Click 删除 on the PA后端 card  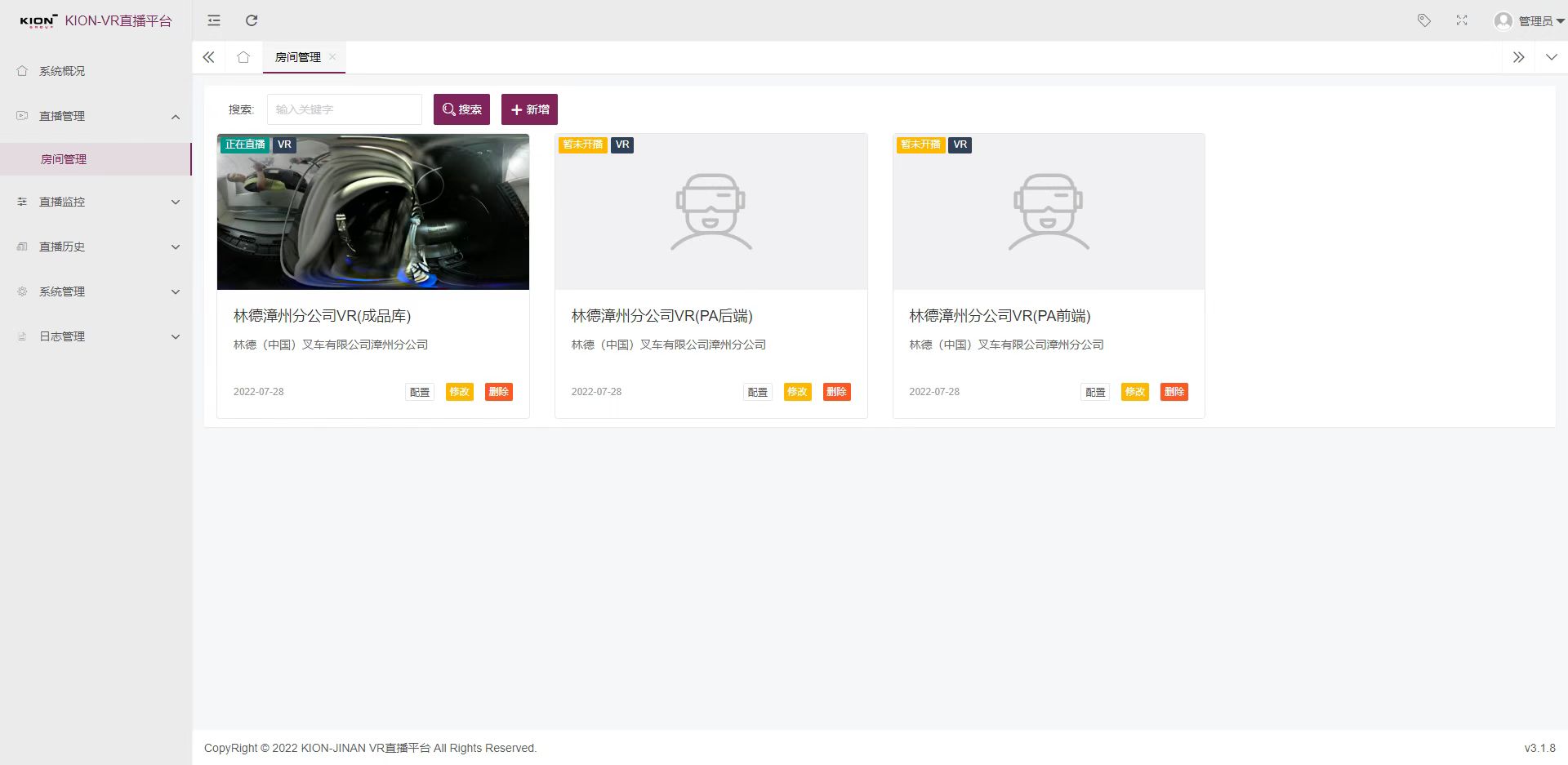pyautogui.click(x=837, y=392)
